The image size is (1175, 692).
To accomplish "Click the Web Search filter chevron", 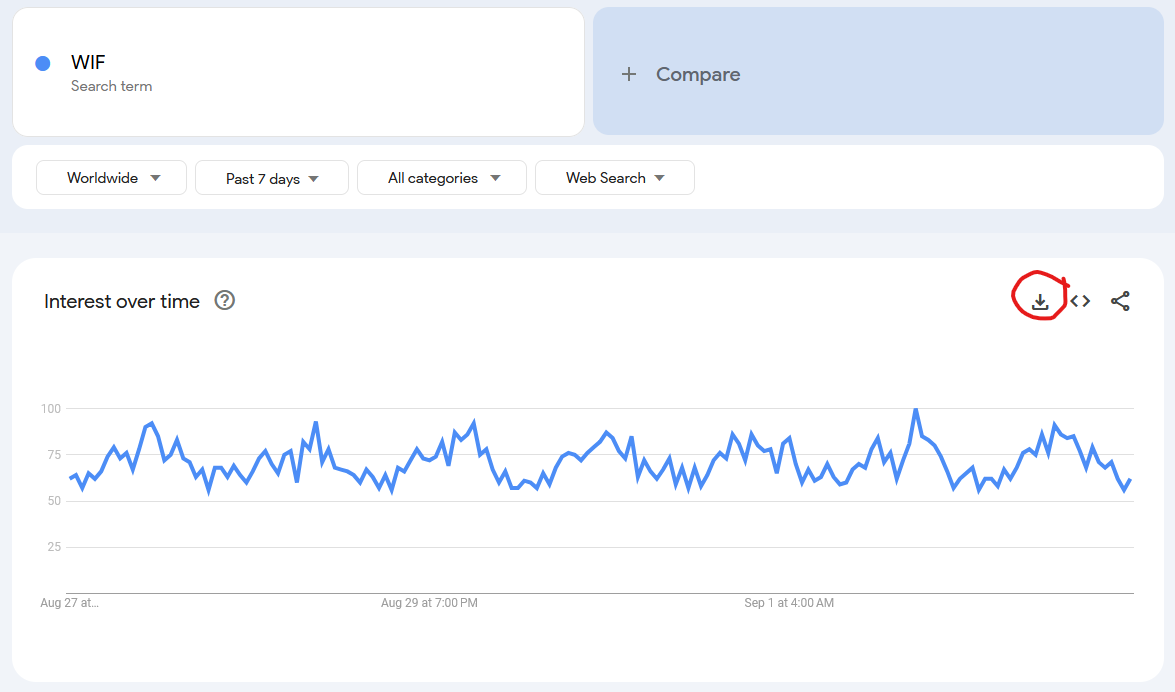I will pos(660,177).
